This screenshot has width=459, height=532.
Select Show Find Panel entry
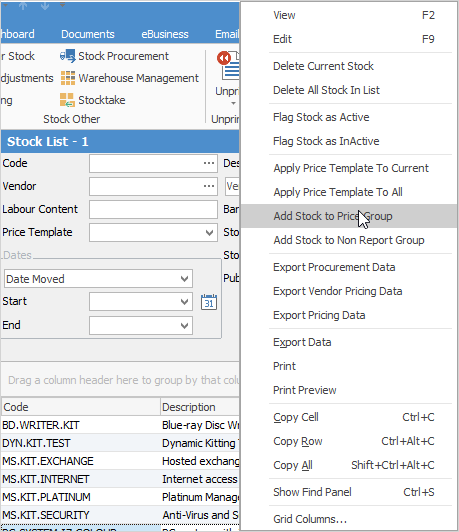349,492
